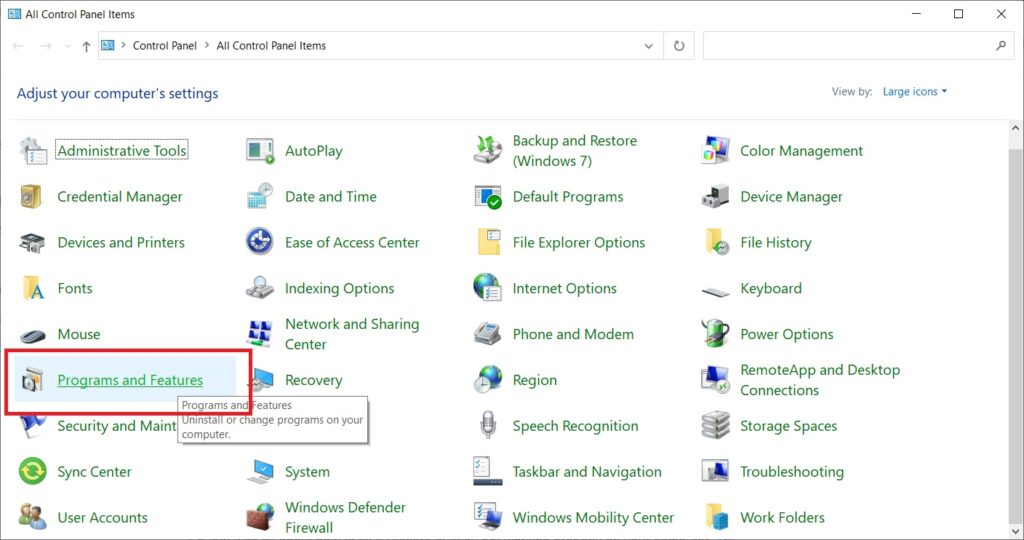Click the Credential Manager safe icon
This screenshot has width=1024, height=540.
coord(31,197)
